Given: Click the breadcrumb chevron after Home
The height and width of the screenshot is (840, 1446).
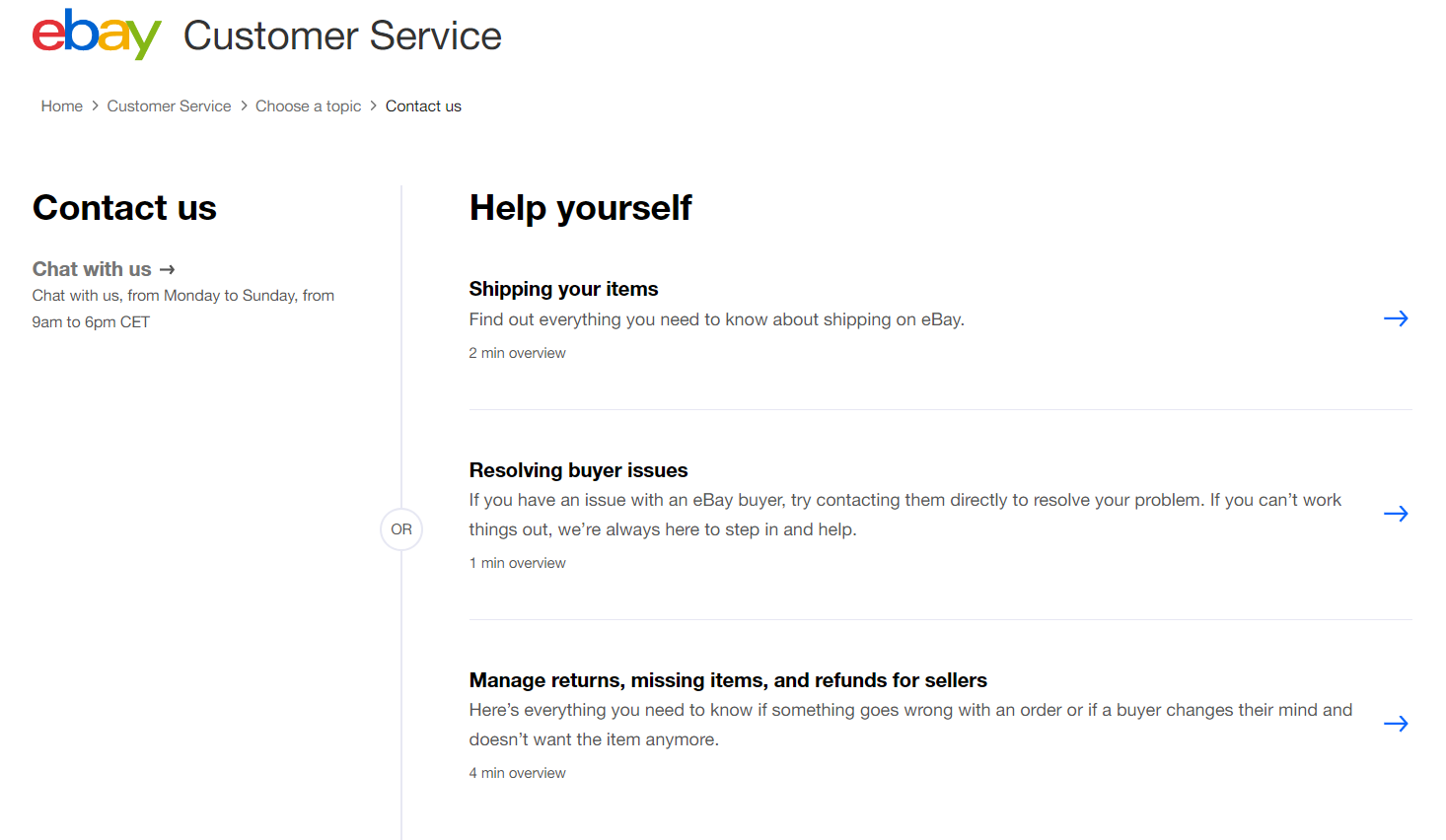Looking at the screenshot, I should pyautogui.click(x=95, y=105).
